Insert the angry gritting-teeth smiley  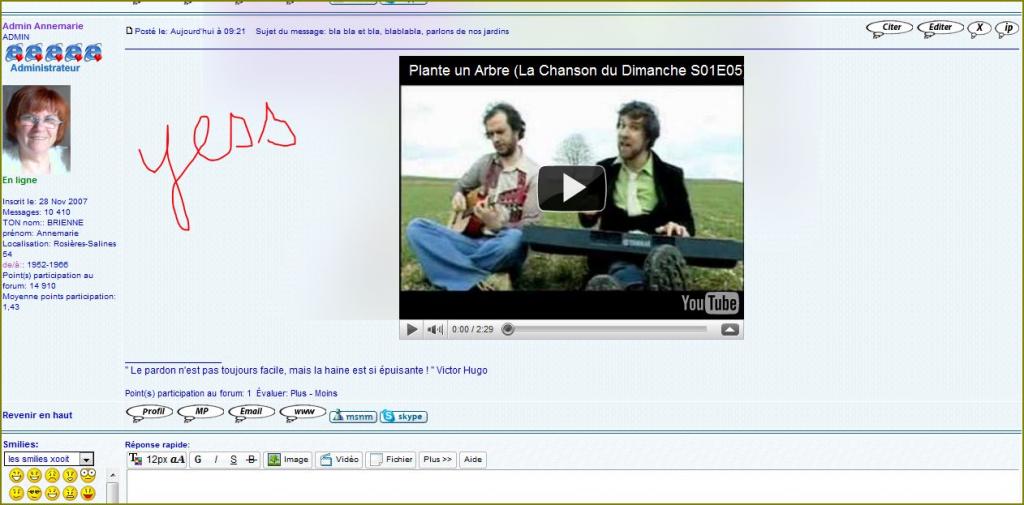70,493
